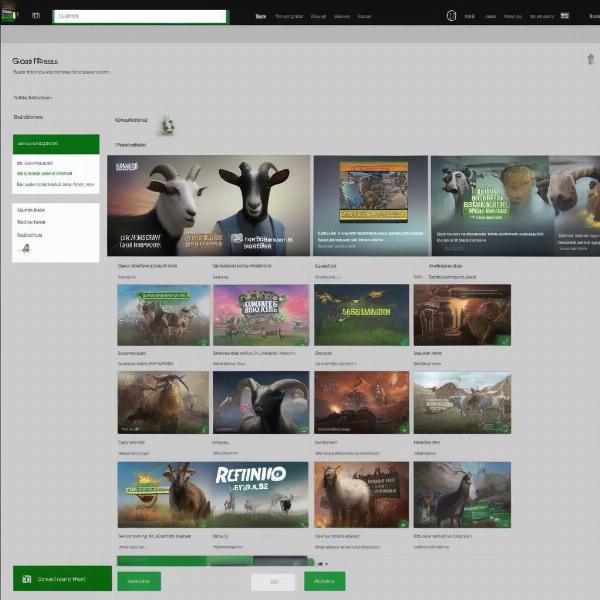The image size is (600, 600).
Task: Select the green highlighted sidebar header item
Action: point(56,144)
